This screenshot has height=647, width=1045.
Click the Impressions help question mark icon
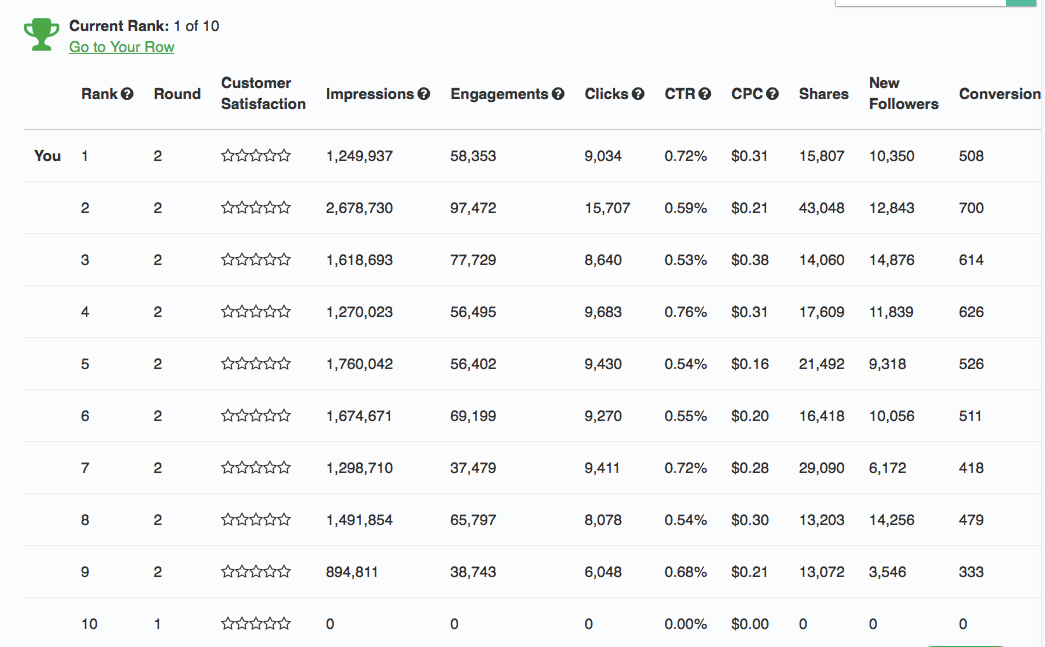click(424, 94)
